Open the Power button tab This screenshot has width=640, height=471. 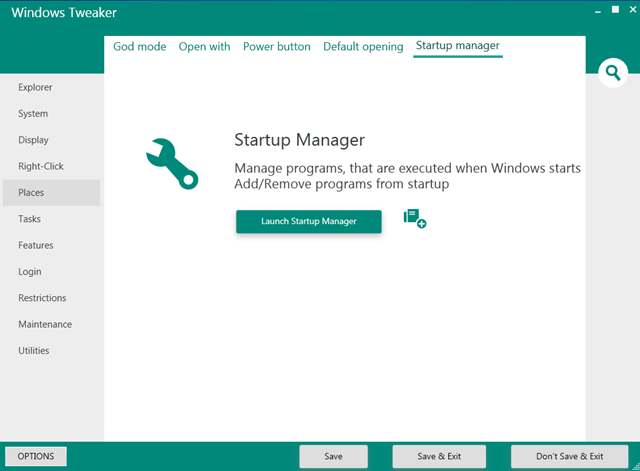[x=277, y=47]
